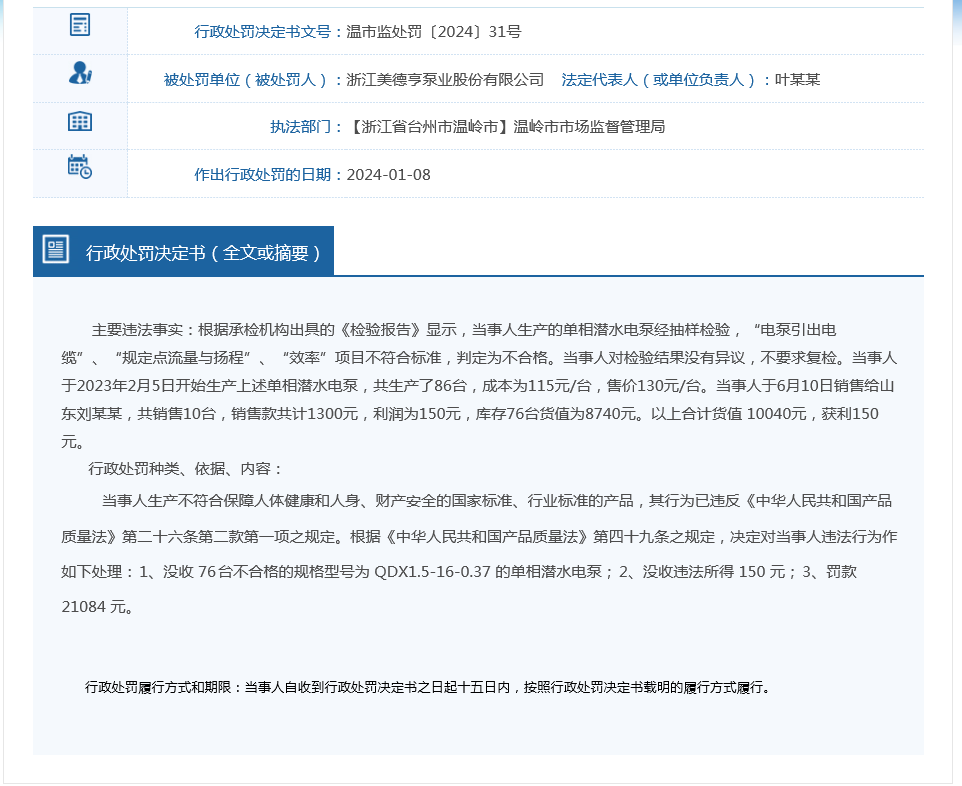
Task: Click the person icon beside 被处罚单位
Action: (x=80, y=72)
